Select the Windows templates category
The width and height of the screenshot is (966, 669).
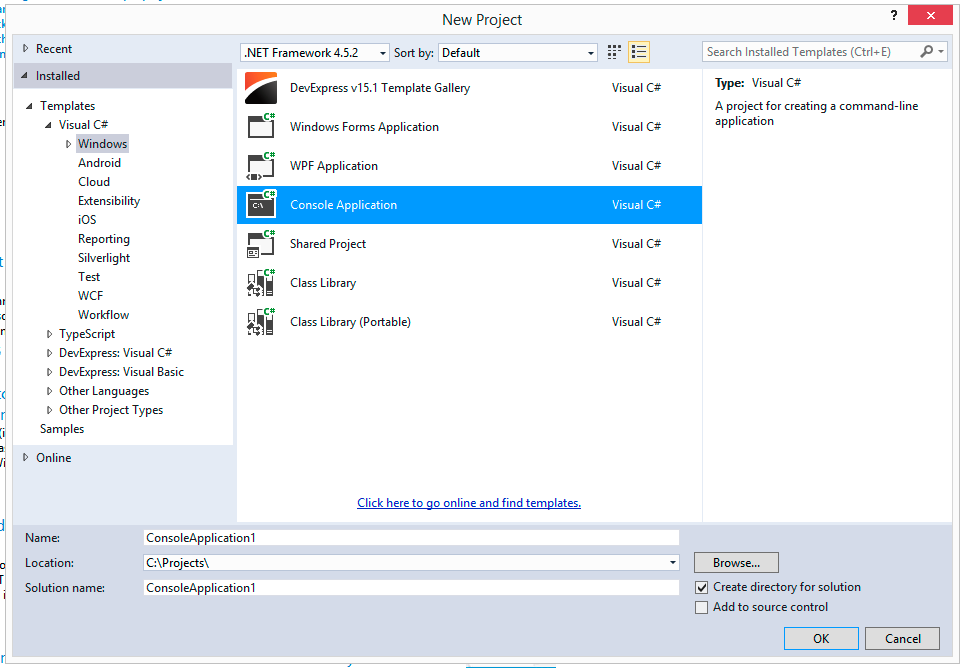coord(102,143)
